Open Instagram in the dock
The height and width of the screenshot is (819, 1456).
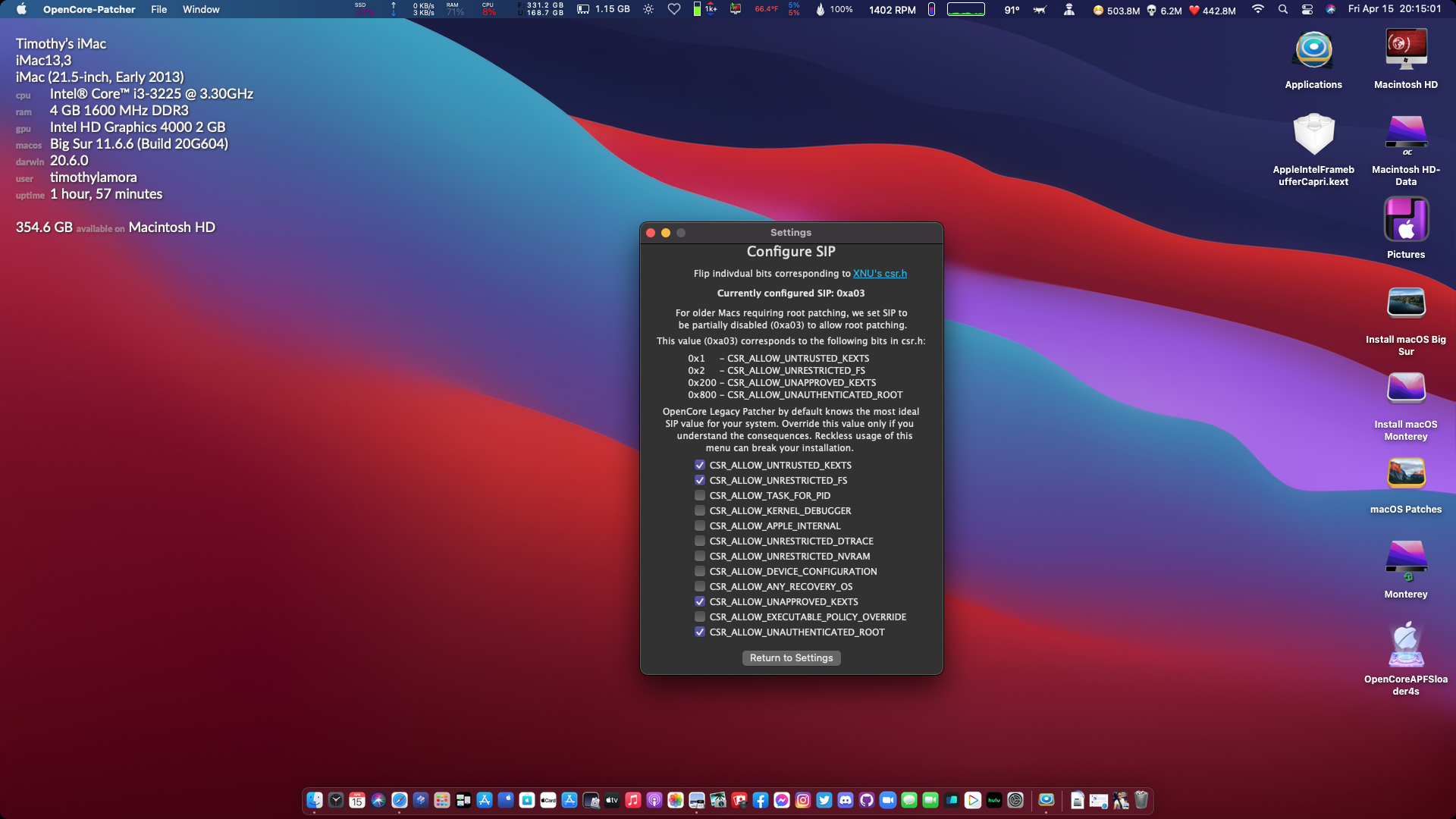coord(803,800)
